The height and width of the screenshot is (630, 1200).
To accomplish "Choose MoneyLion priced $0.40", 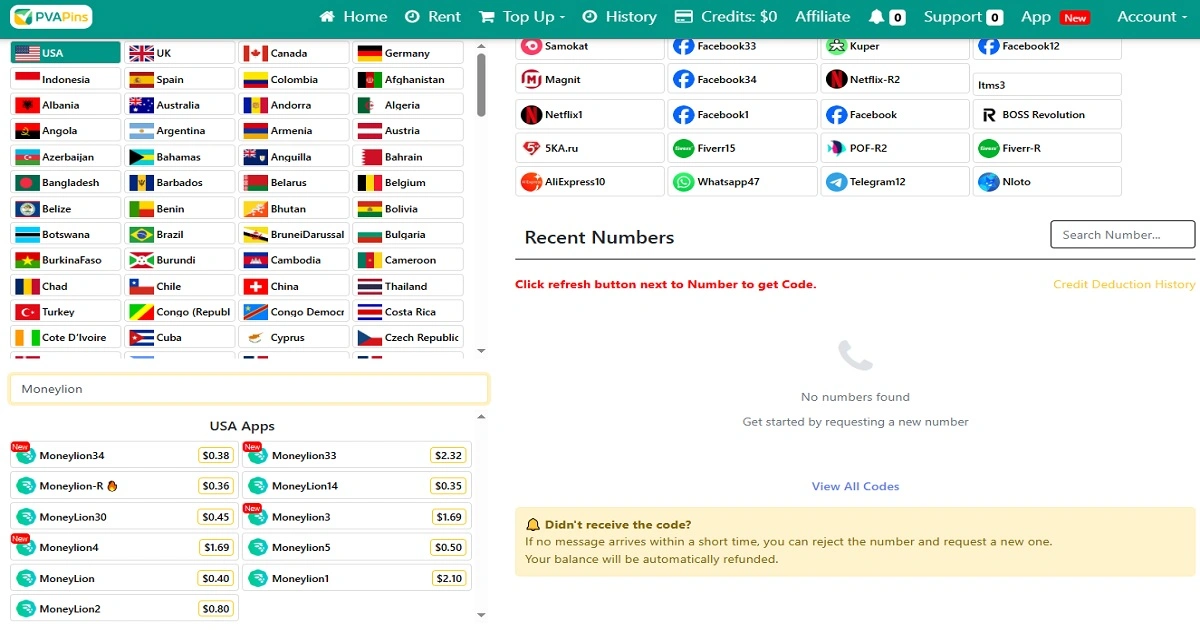I will coord(124,578).
